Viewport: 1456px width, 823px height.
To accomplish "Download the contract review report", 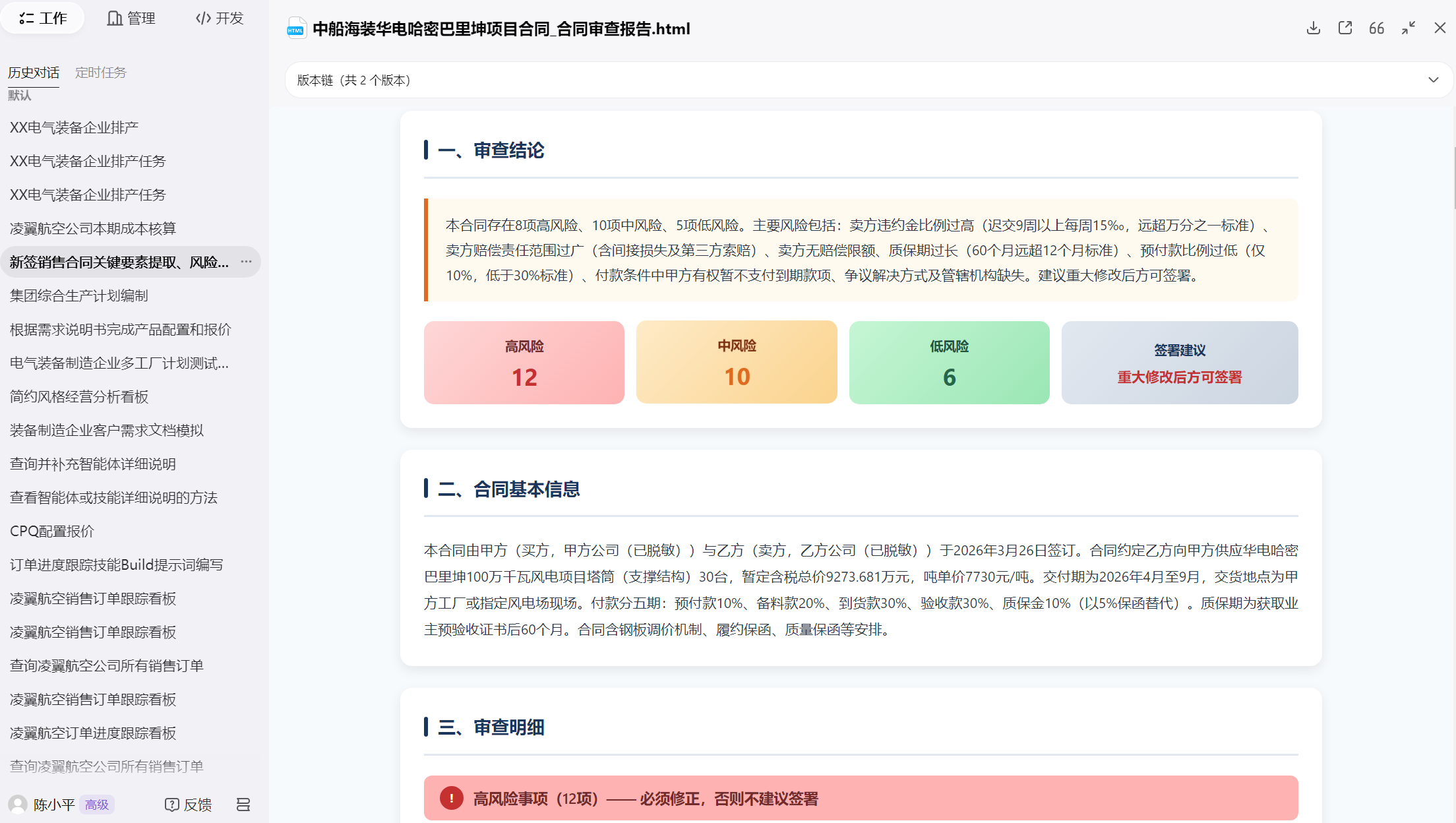I will point(1314,28).
